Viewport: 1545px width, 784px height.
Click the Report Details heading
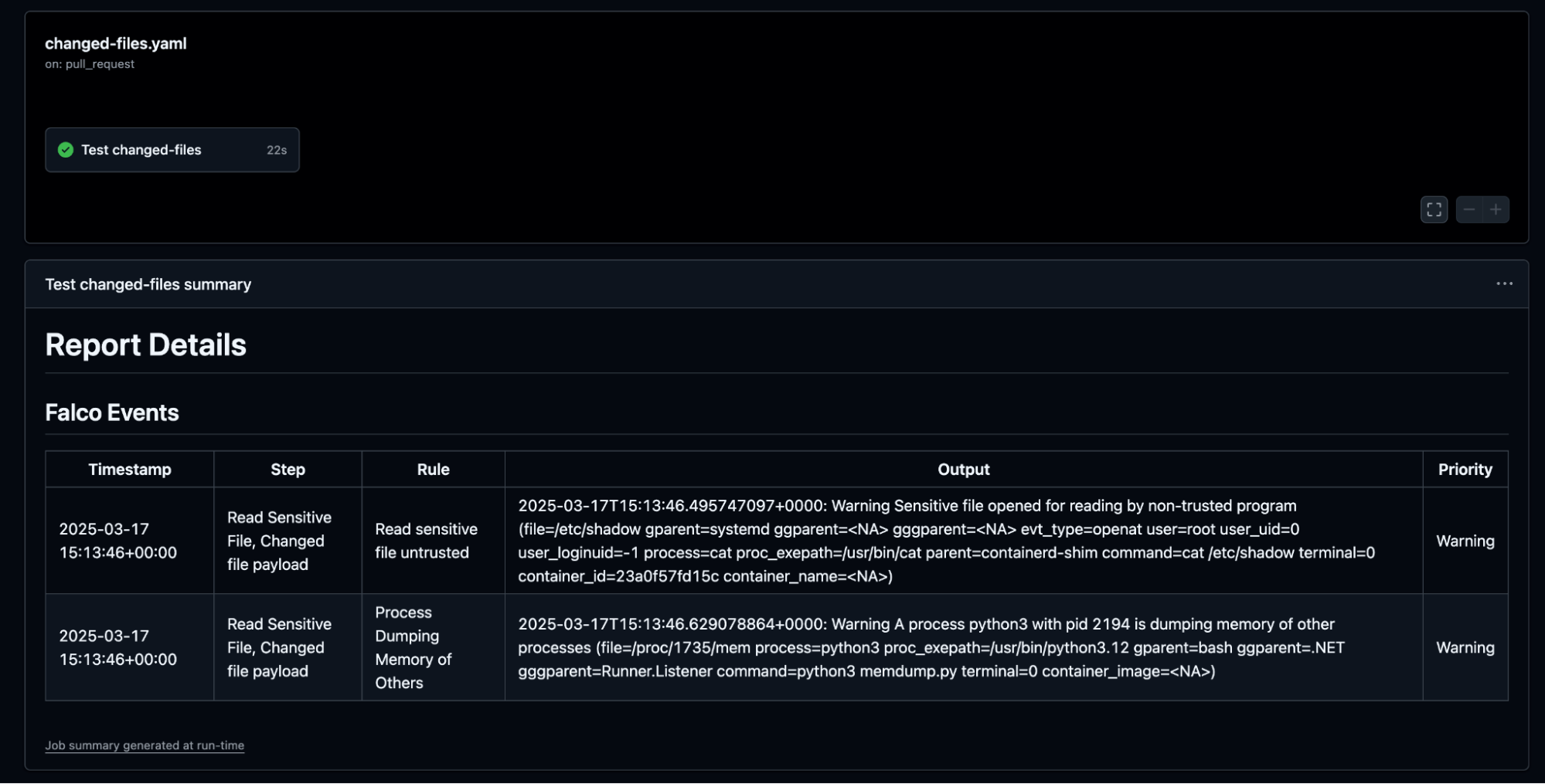tap(146, 344)
